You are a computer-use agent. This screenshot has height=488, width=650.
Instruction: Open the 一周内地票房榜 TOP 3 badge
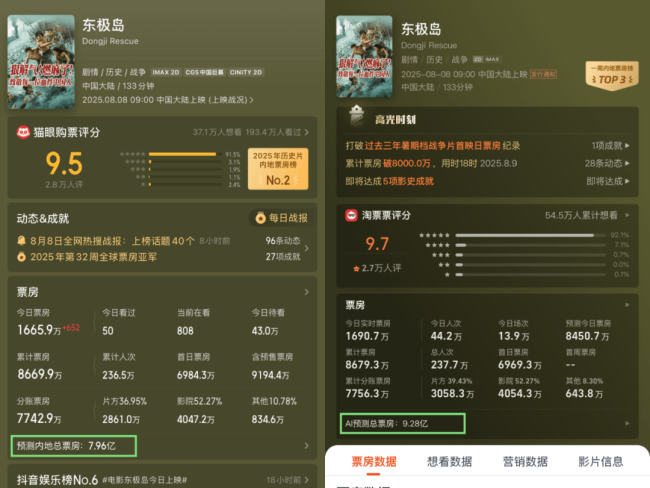click(x=612, y=75)
